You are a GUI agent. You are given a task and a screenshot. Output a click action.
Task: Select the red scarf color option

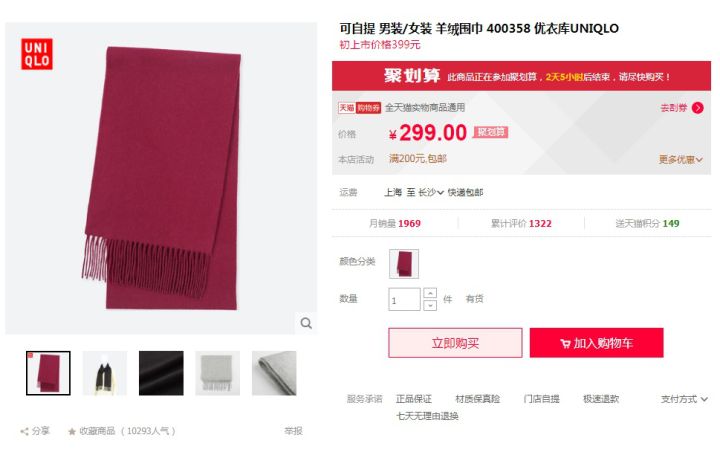404,264
